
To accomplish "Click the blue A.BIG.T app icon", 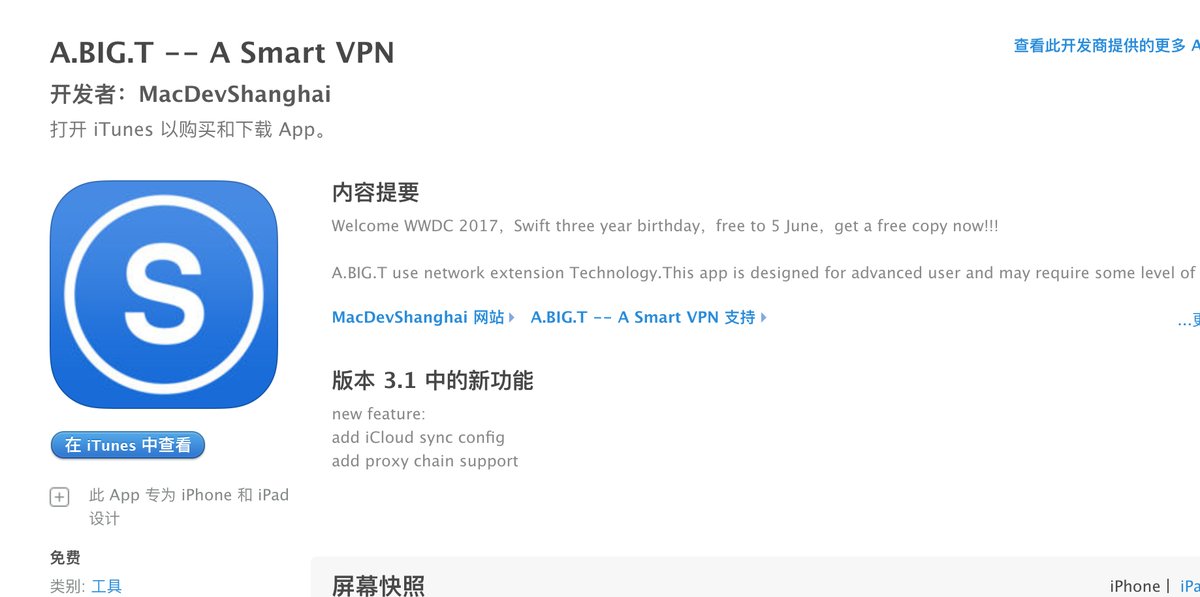I will pyautogui.click(x=163, y=294).
